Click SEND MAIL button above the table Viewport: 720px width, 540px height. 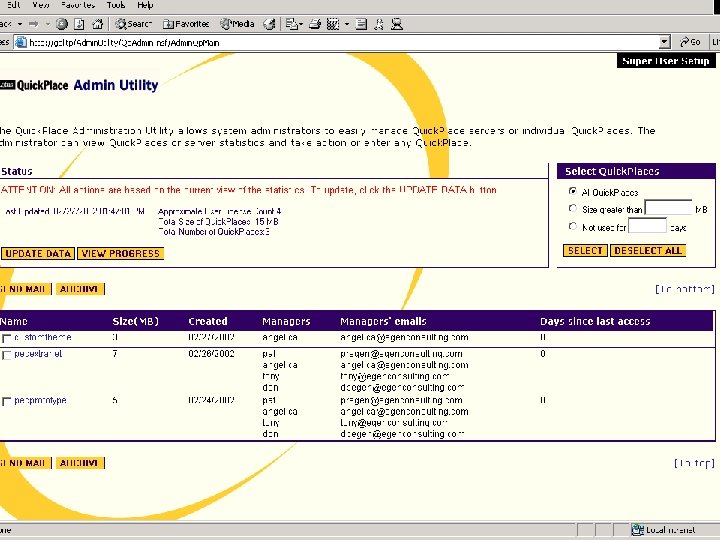[25, 289]
